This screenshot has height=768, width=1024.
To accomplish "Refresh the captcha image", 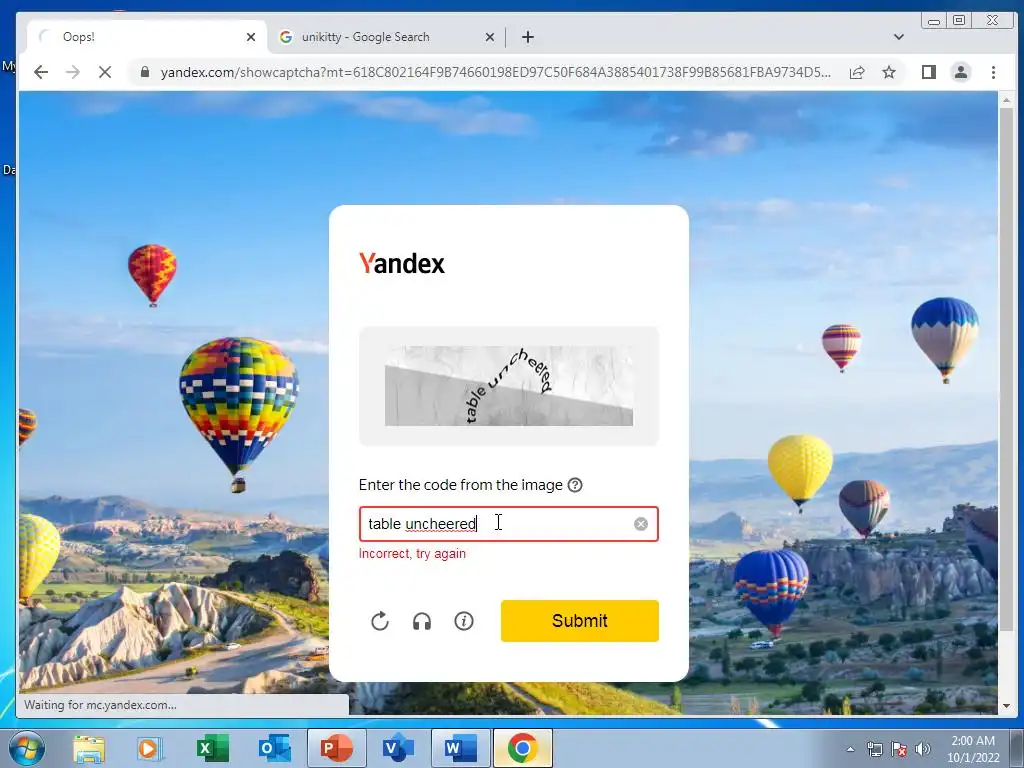I will tap(379, 621).
